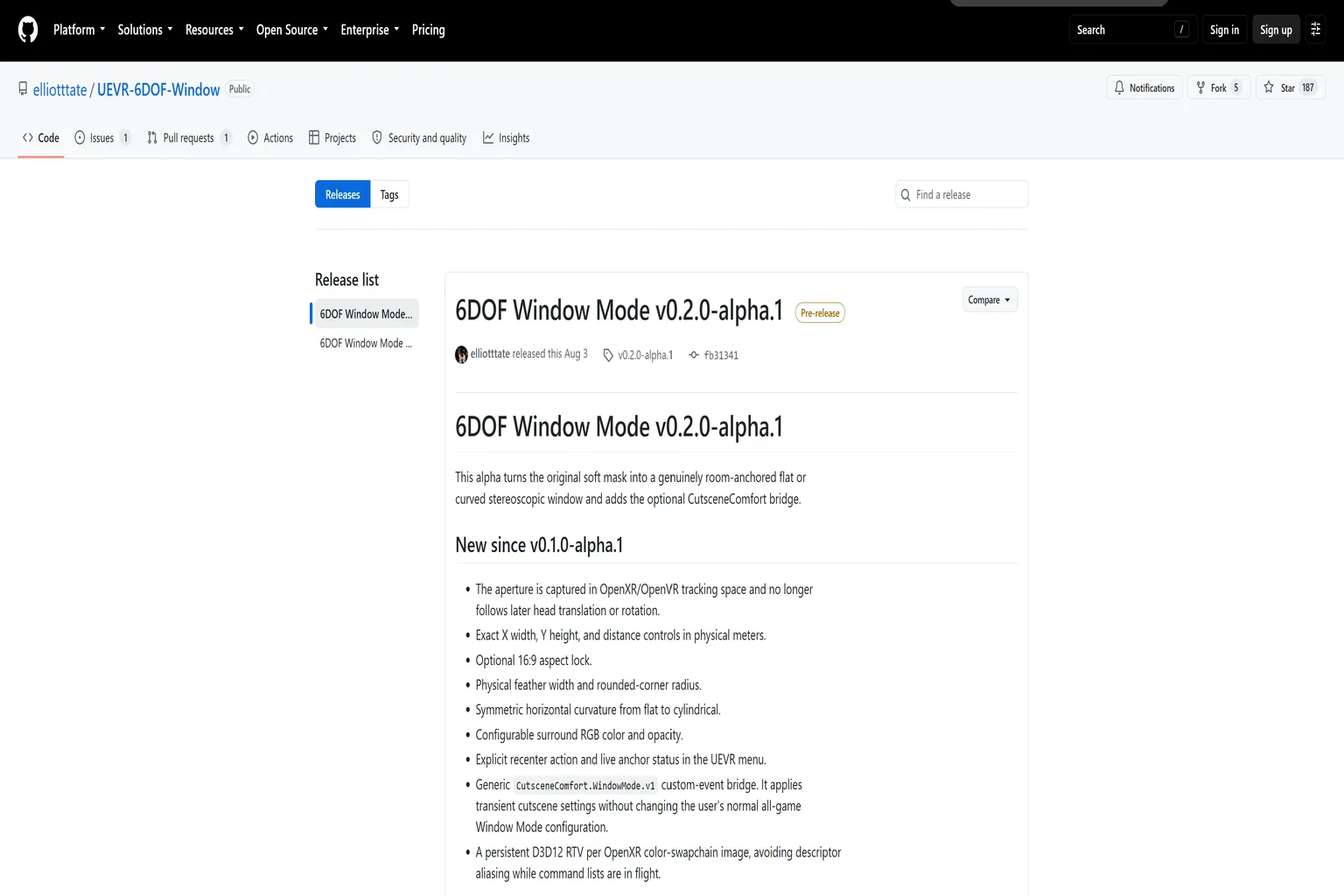Open the Security and quality tab
This screenshot has width=1344, height=896.
click(419, 138)
